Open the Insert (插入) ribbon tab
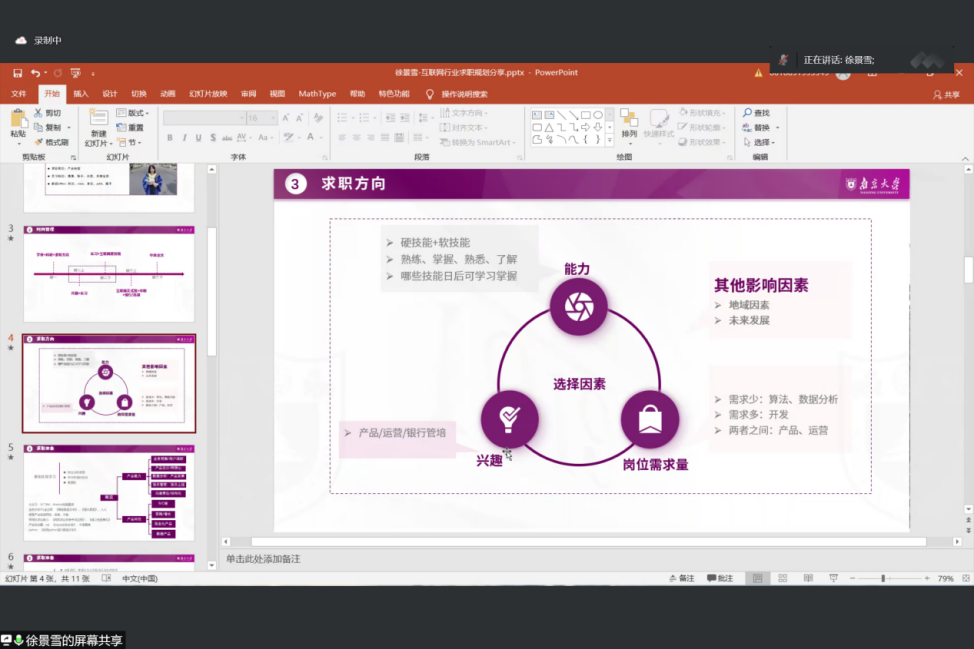Image resolution: width=974 pixels, height=649 pixels. (x=81, y=94)
